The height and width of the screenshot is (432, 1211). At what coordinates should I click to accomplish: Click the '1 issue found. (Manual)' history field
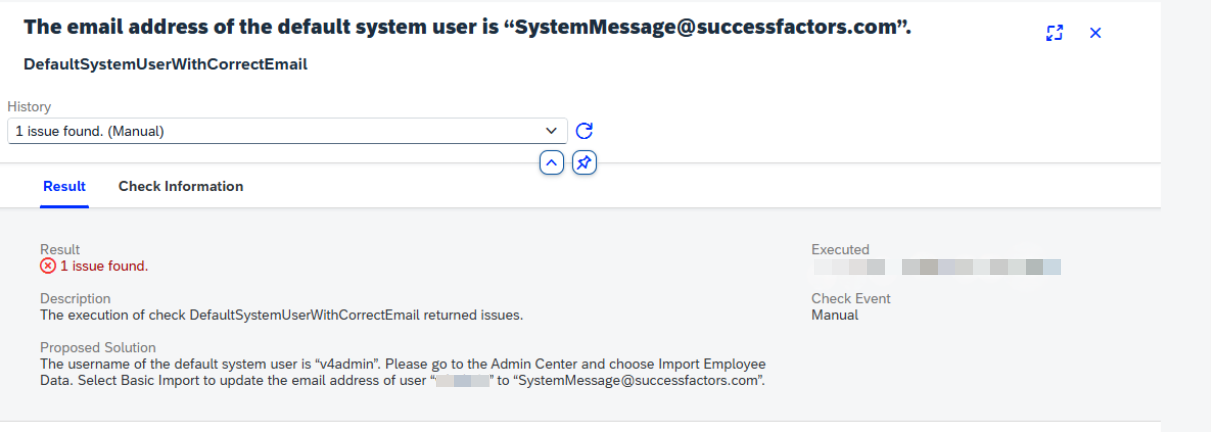coord(287,131)
